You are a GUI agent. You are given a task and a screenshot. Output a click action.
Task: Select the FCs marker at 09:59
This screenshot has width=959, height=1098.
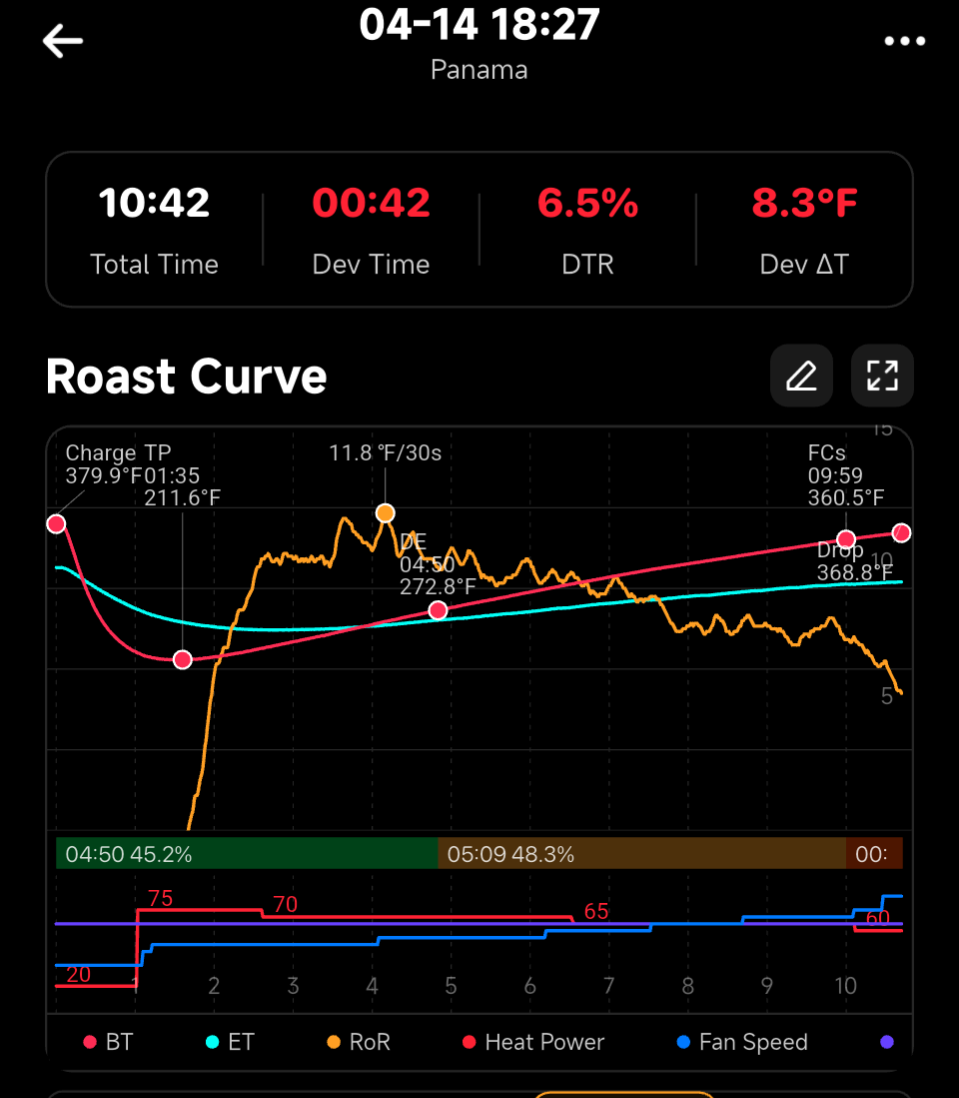846,539
